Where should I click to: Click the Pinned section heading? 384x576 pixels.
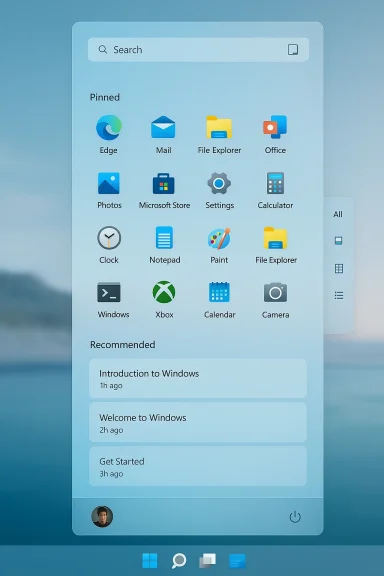pyautogui.click(x=105, y=97)
